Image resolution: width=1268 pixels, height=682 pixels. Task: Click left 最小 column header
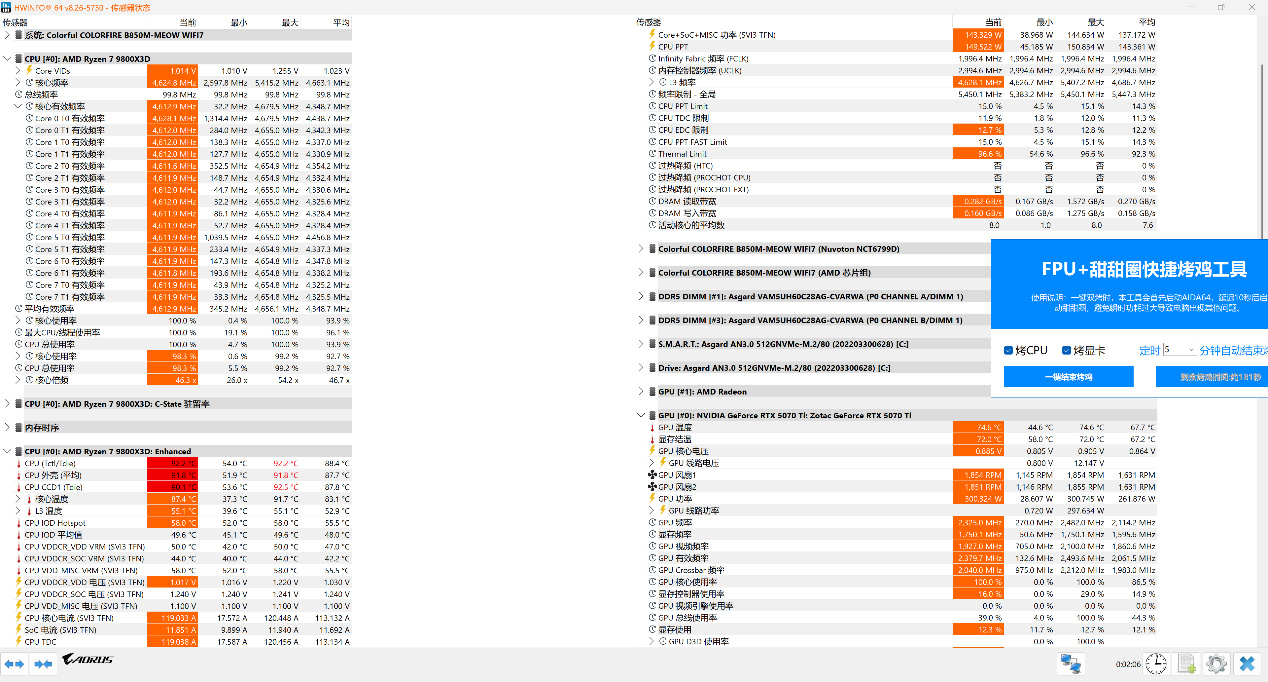click(238, 22)
